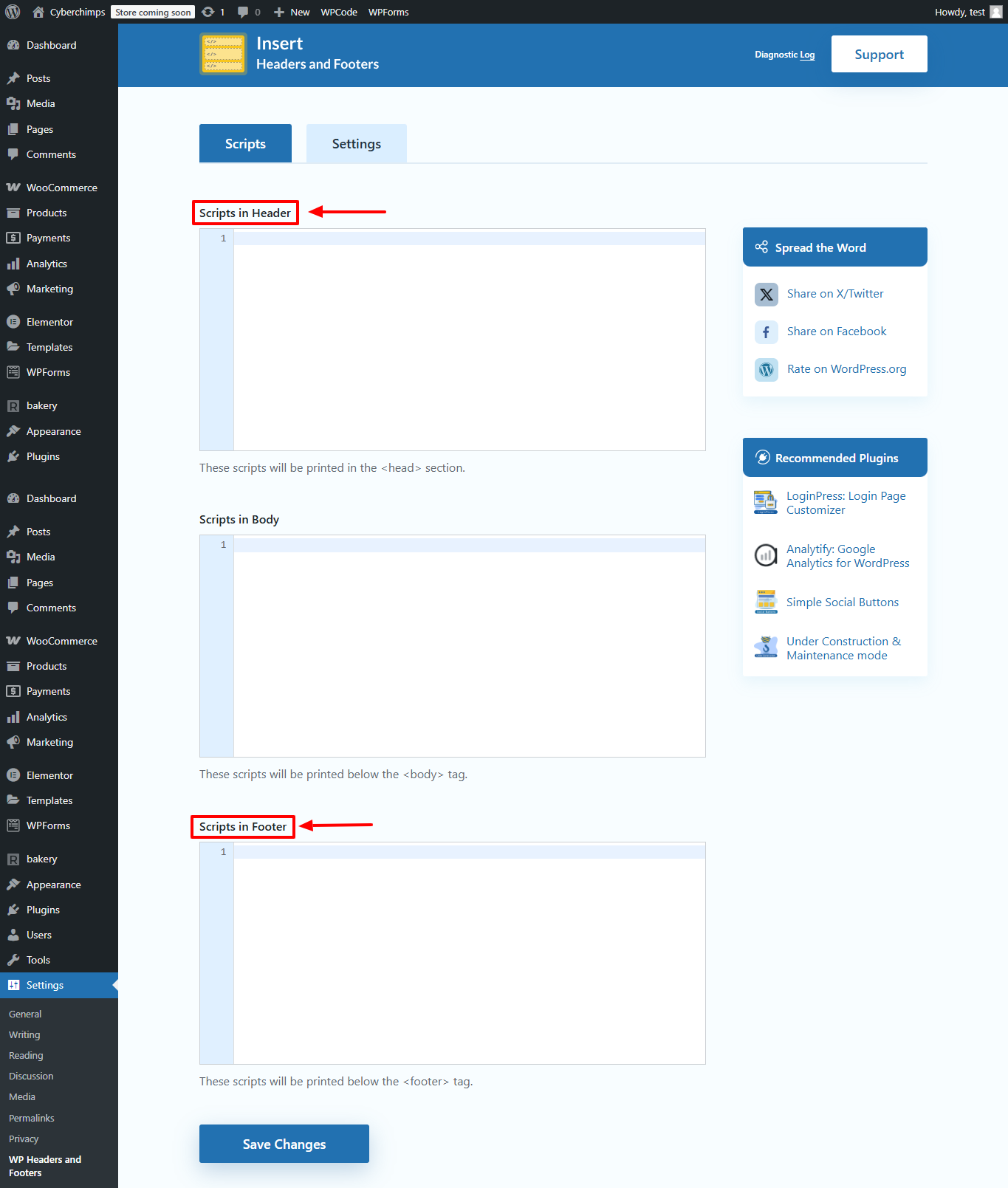
Task: Click the Support button
Action: 879,54
